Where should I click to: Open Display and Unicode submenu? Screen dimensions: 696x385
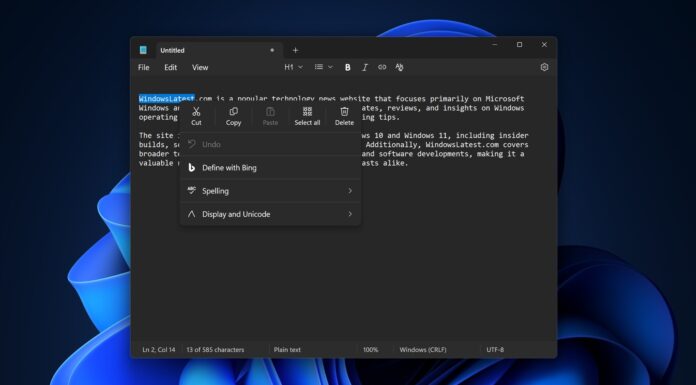coord(270,214)
